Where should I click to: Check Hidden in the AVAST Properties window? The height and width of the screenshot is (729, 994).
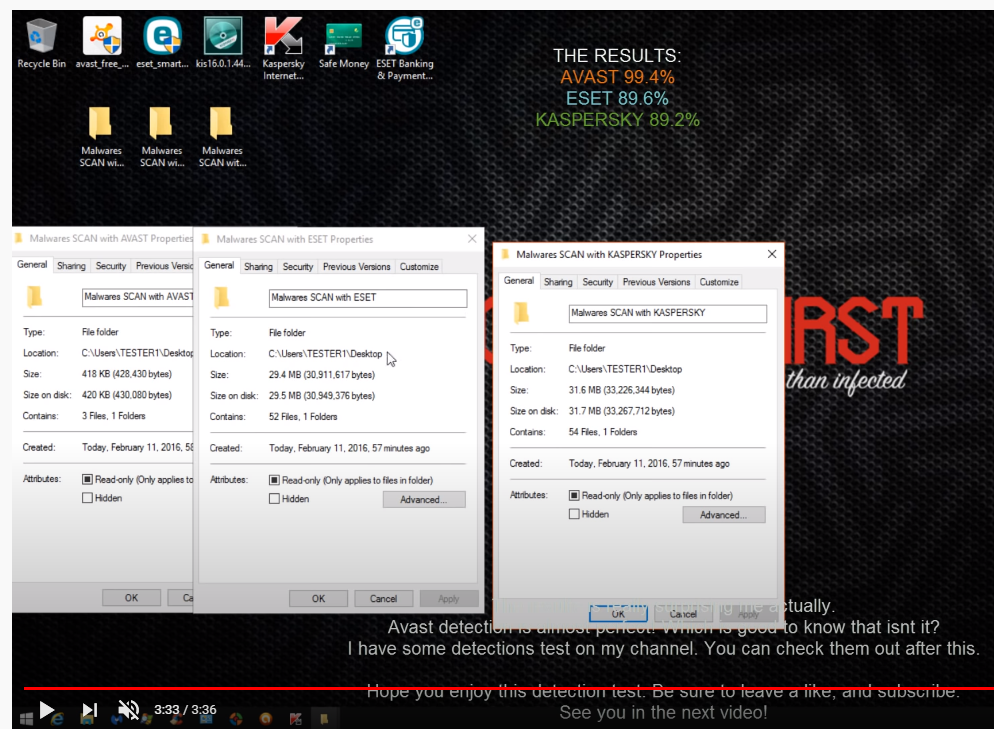(x=87, y=498)
